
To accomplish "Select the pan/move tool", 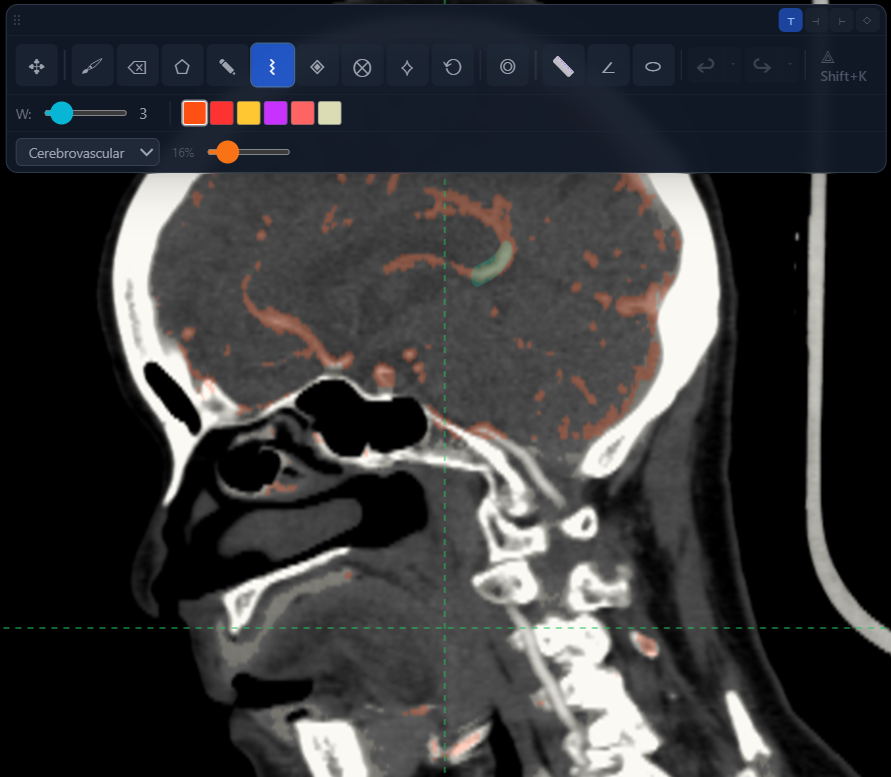I will [x=36, y=67].
